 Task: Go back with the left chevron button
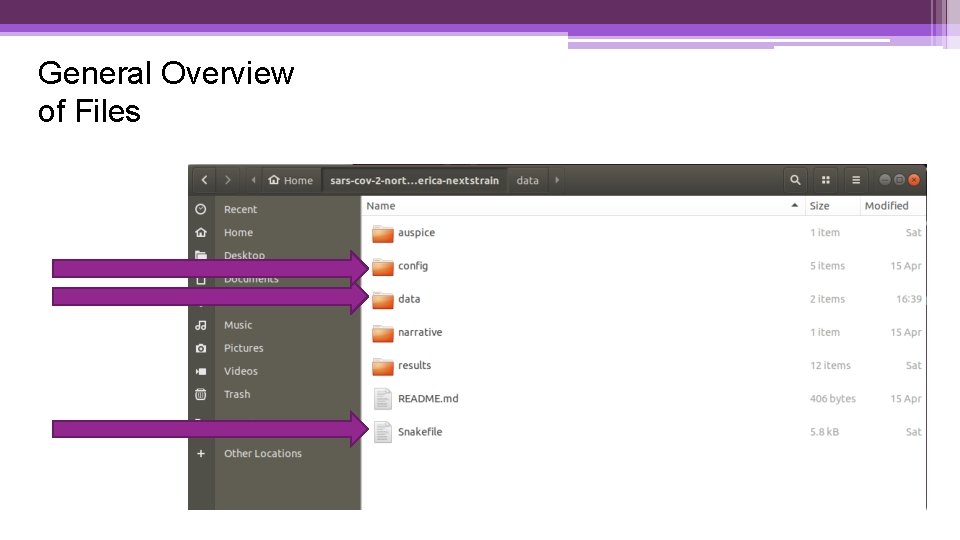(204, 180)
